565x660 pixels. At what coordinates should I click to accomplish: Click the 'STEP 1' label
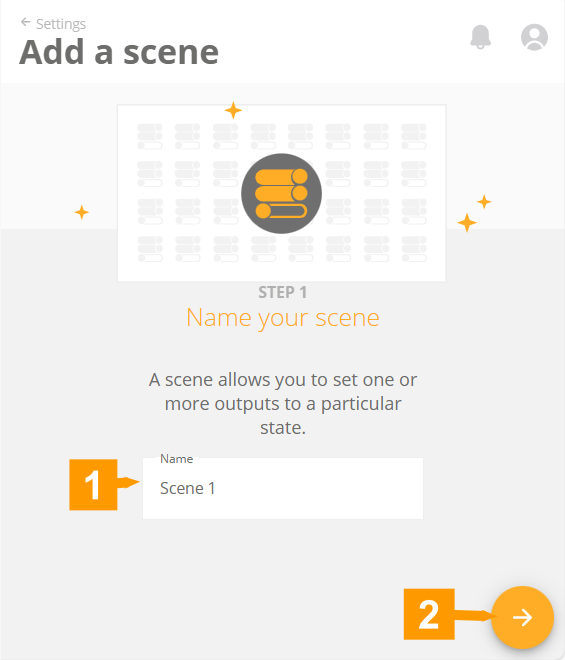pyautogui.click(x=282, y=292)
